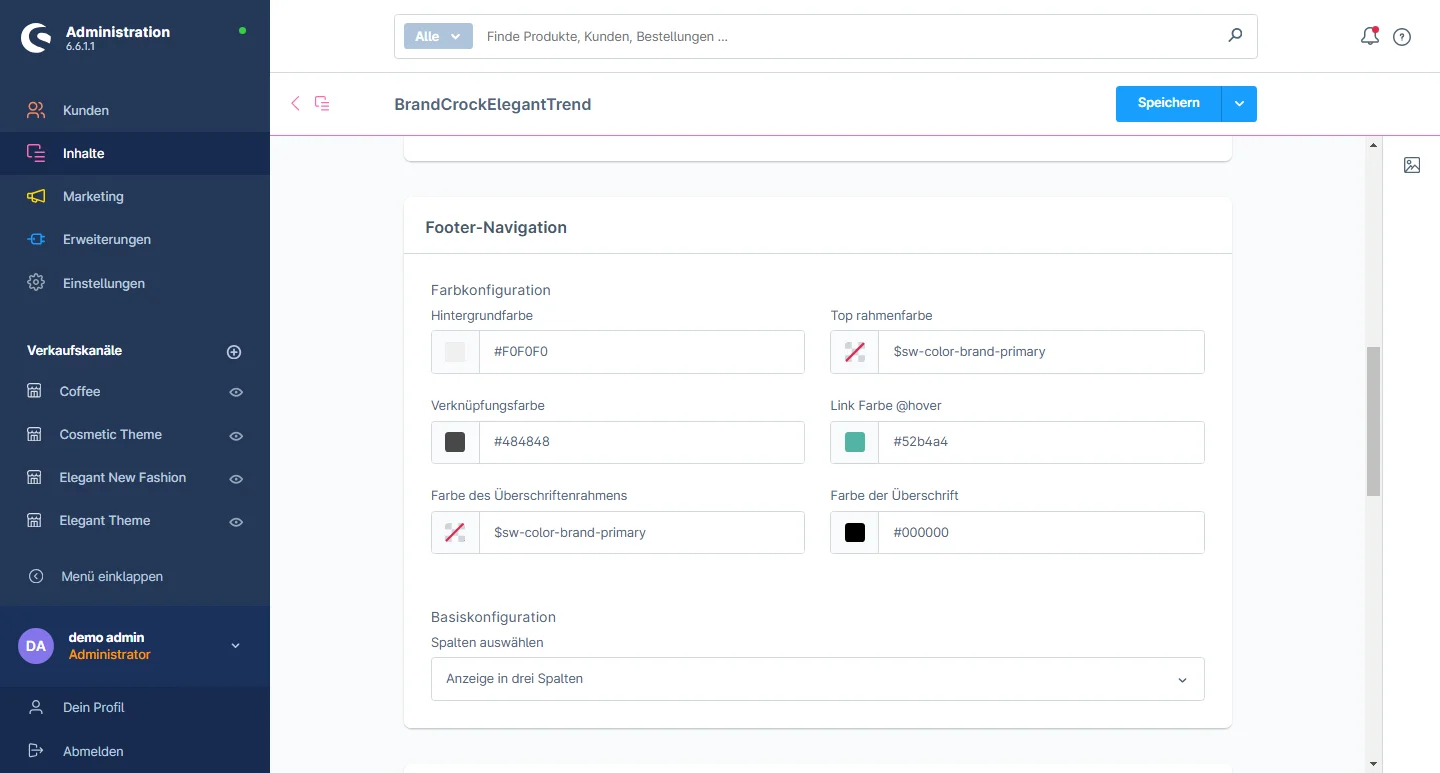1440x773 pixels.
Task: Open the help question mark icon
Action: click(1402, 37)
